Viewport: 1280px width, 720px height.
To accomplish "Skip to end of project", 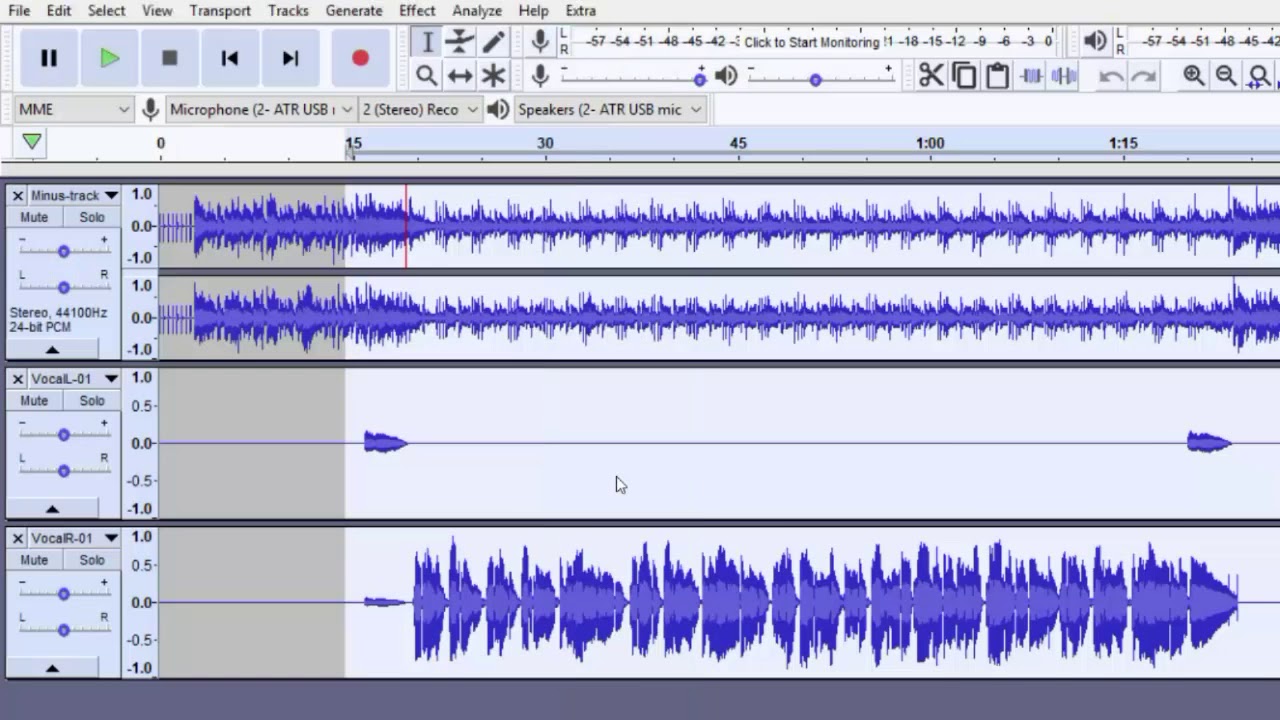I will [x=290, y=59].
